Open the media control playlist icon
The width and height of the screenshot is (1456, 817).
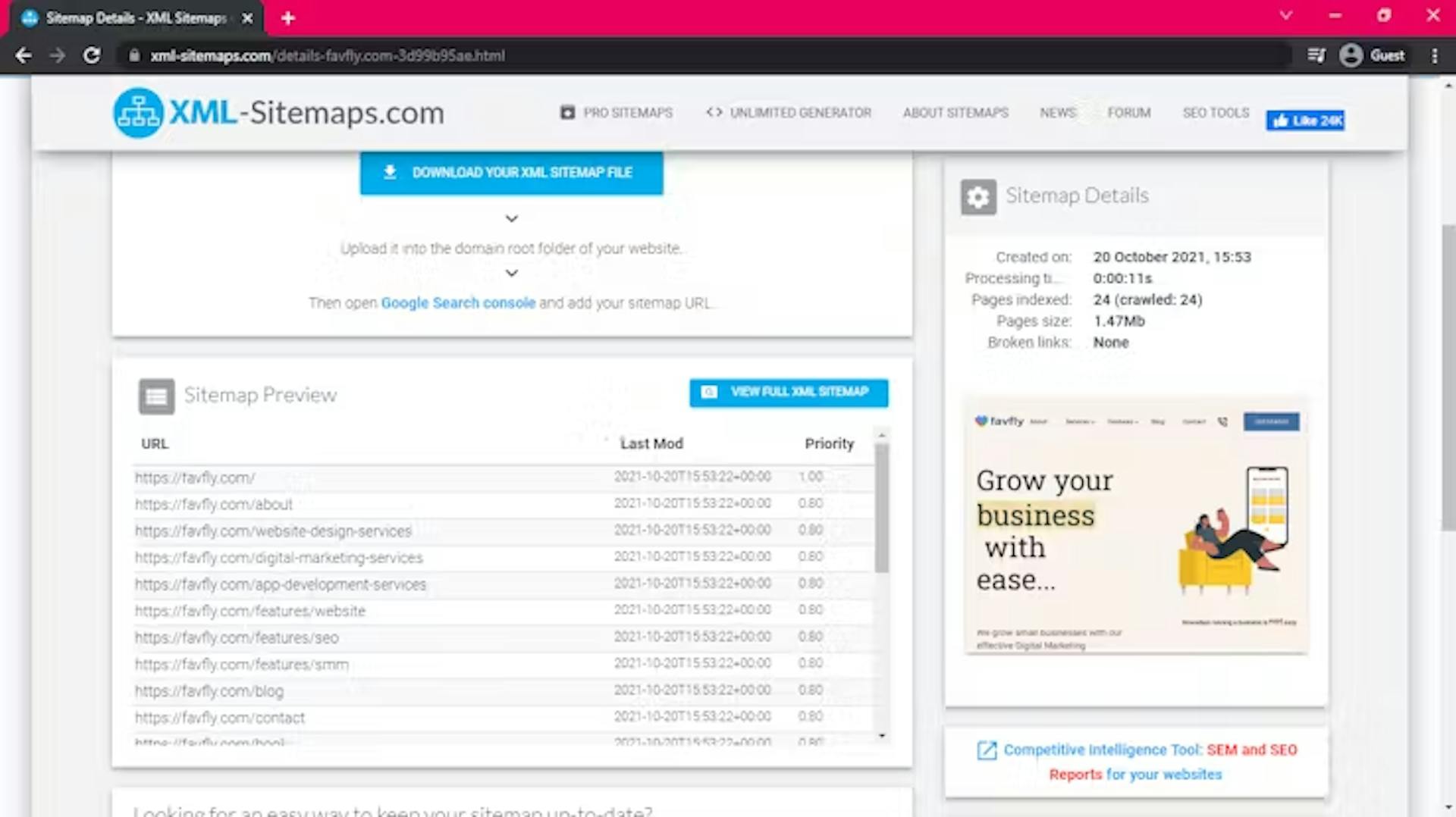click(1316, 55)
